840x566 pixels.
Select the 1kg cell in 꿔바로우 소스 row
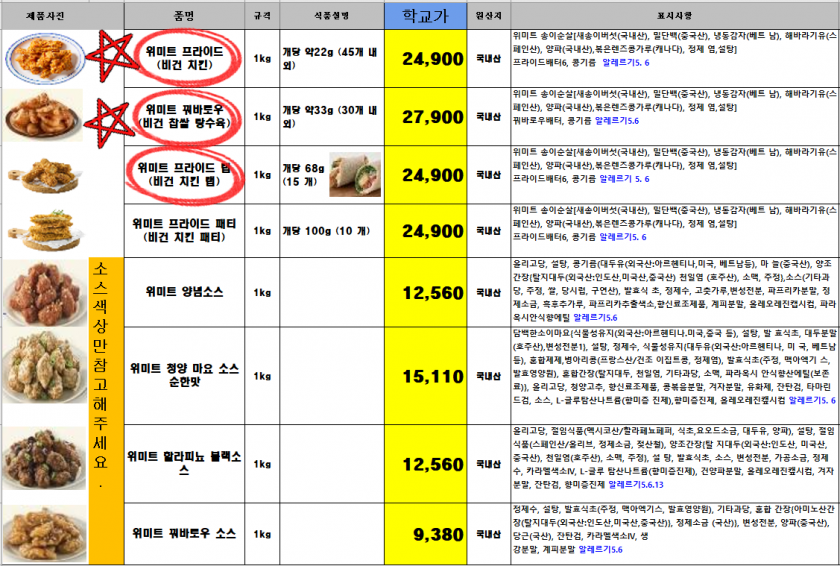262,534
